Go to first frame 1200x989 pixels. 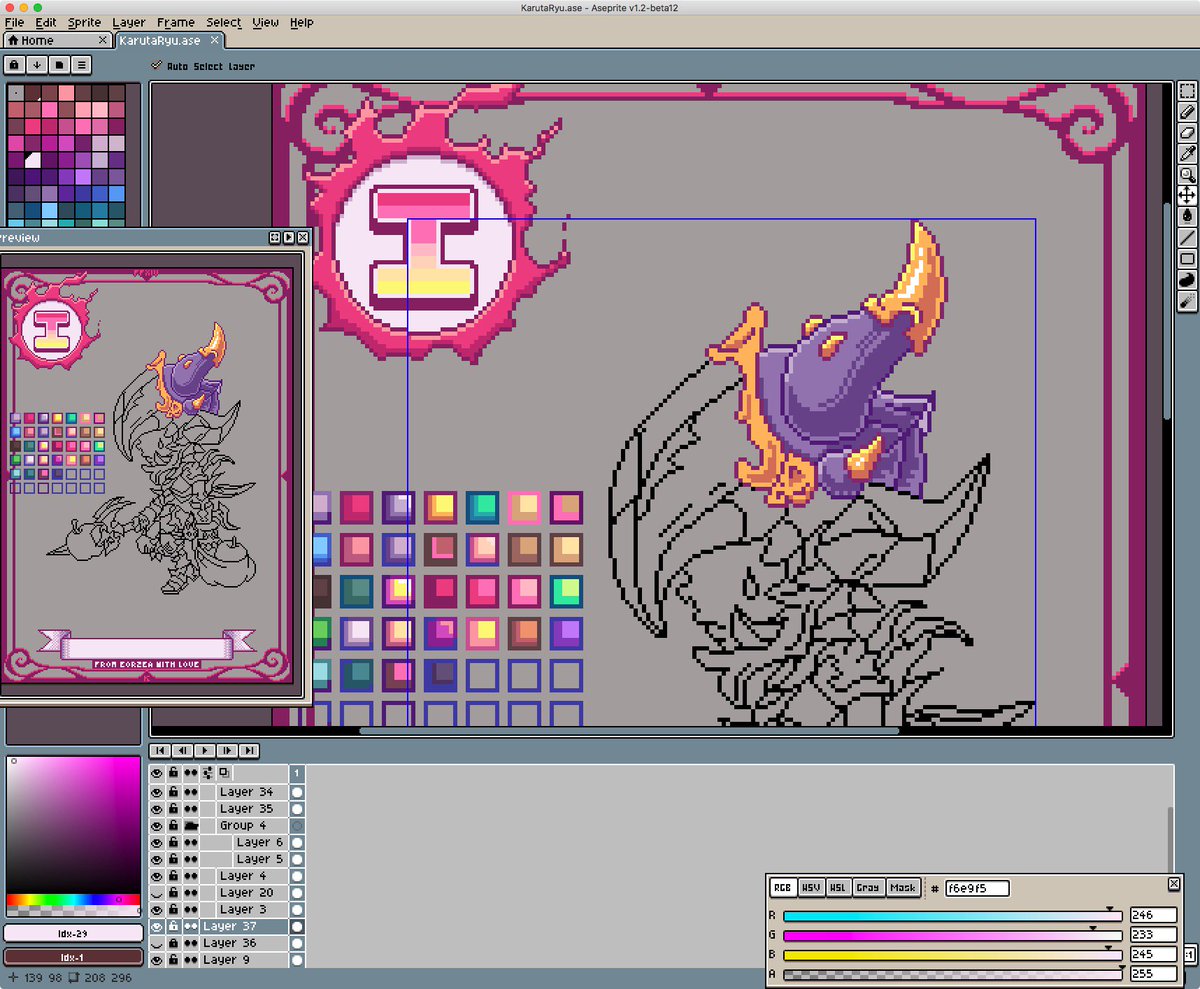click(x=160, y=750)
